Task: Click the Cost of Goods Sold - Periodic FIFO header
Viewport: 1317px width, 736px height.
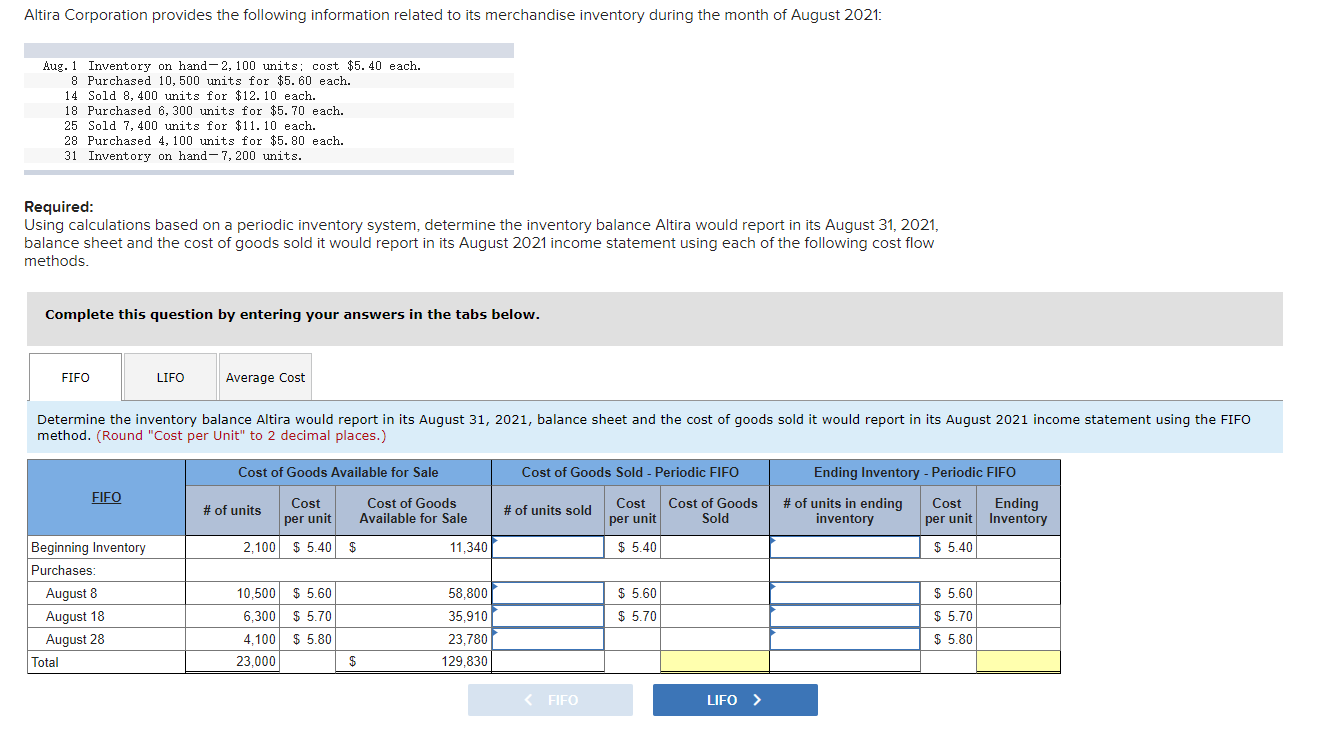Action: coord(630,472)
